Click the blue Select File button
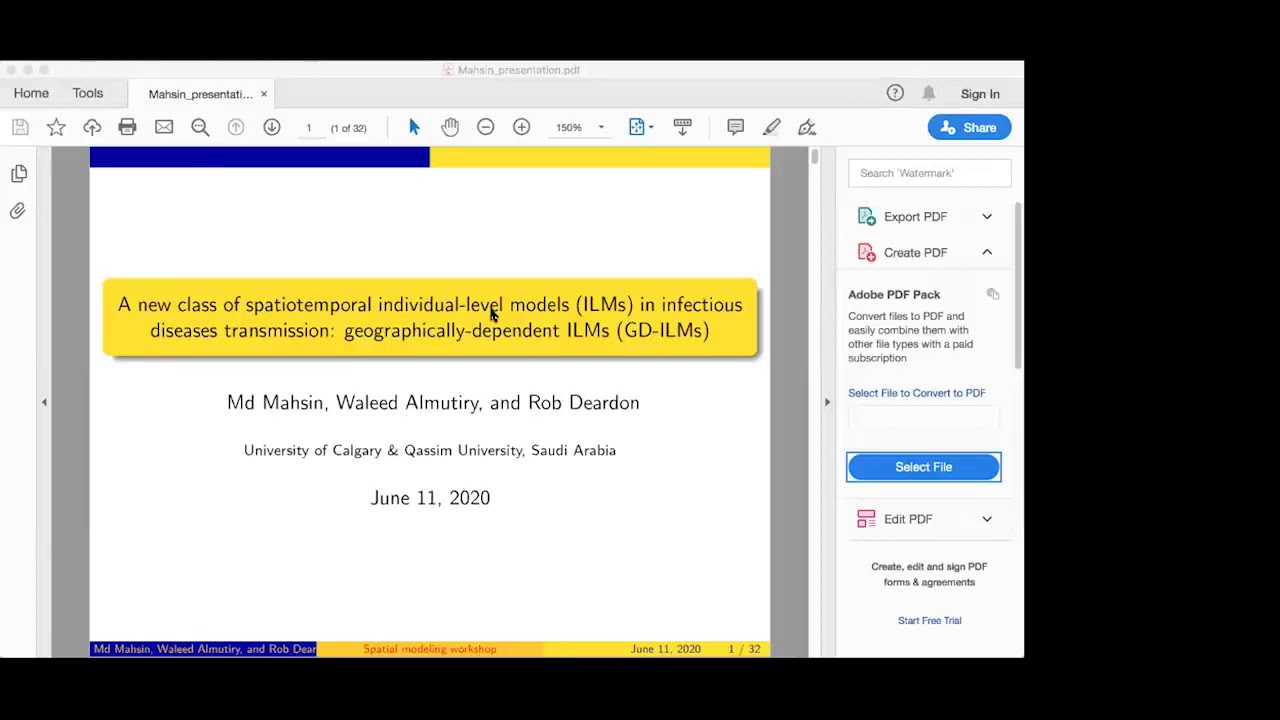This screenshot has height=720, width=1280. [x=924, y=467]
